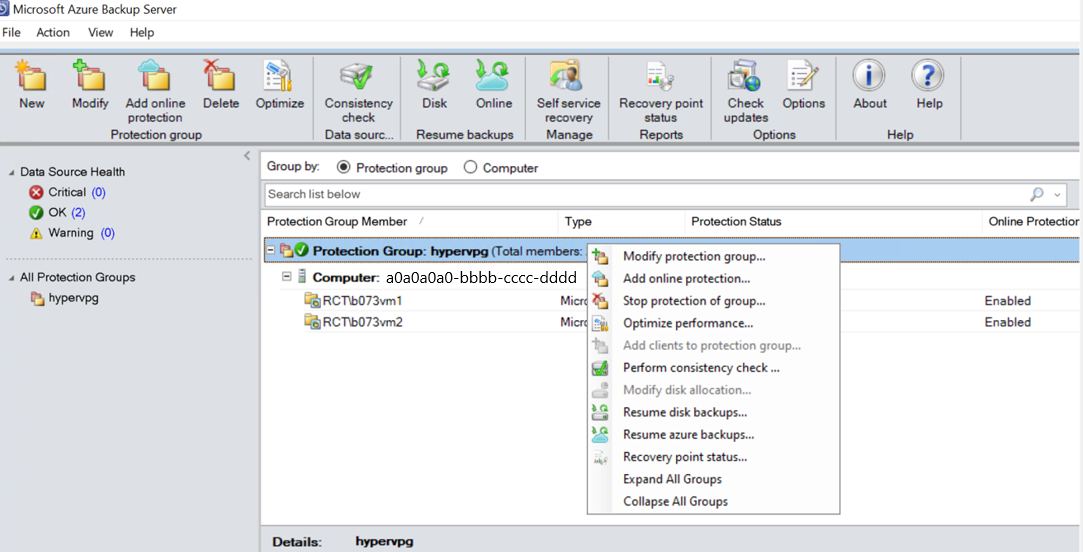This screenshot has width=1083, height=552.
Task: Click the About icon
Action: (x=869, y=75)
